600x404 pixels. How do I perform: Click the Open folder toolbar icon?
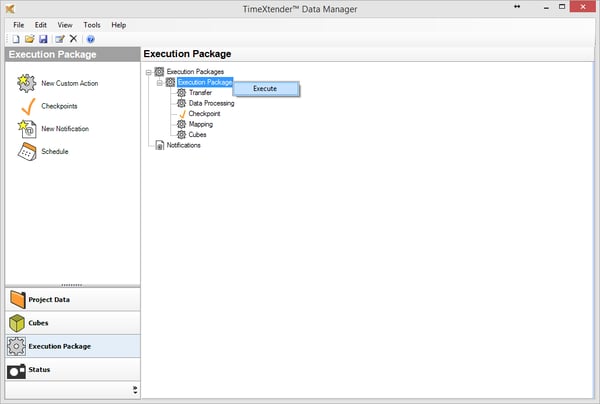29,39
